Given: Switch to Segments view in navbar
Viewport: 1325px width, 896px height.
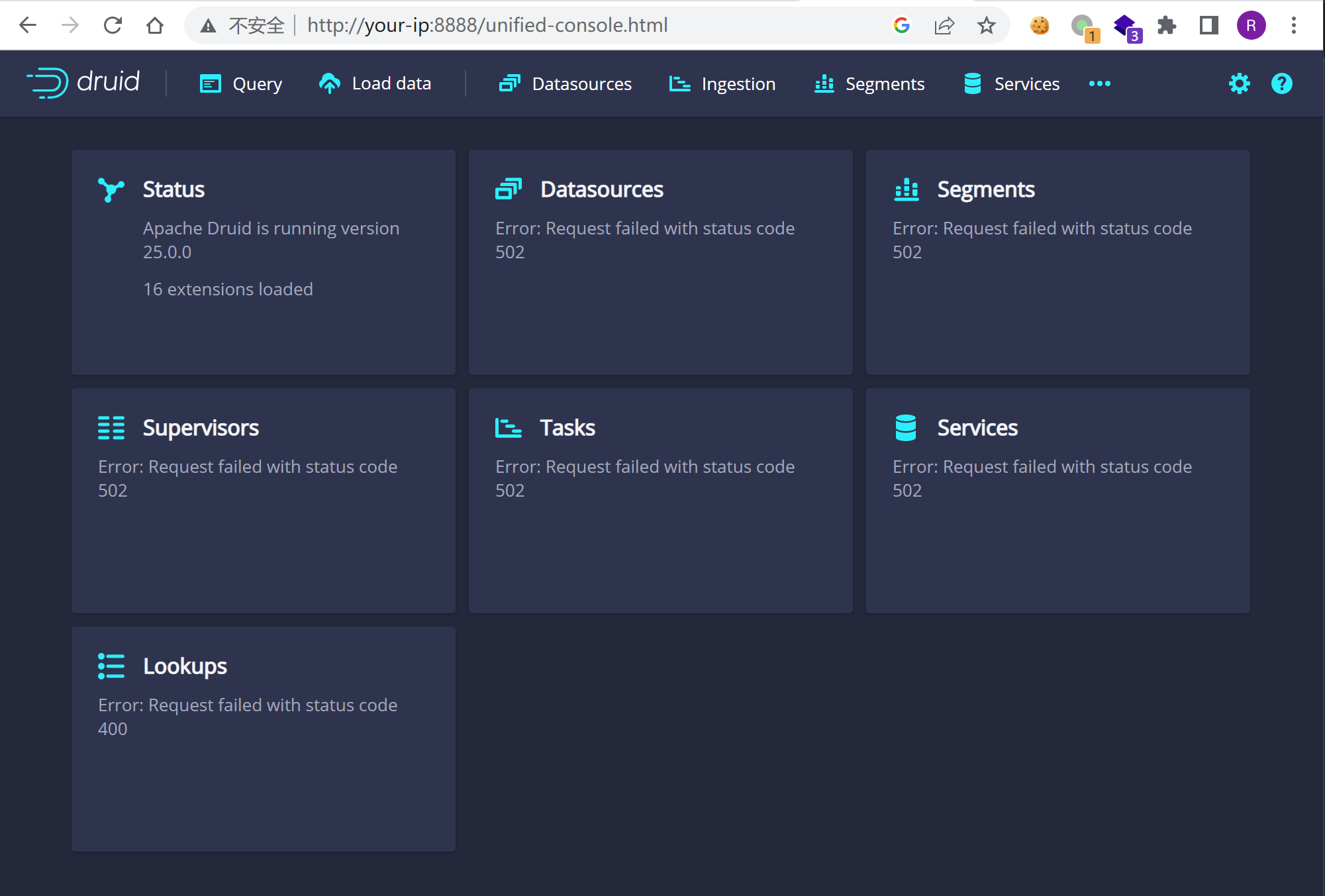Looking at the screenshot, I should 869,83.
